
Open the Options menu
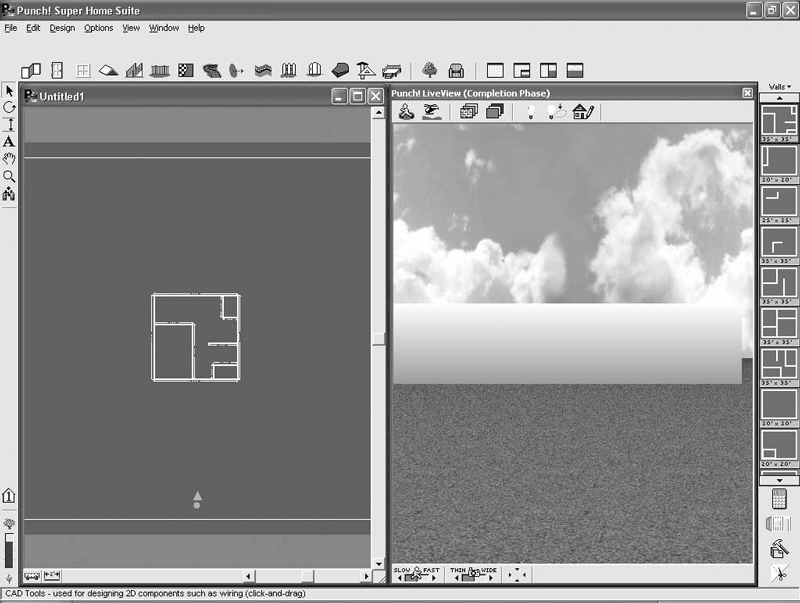(98, 28)
